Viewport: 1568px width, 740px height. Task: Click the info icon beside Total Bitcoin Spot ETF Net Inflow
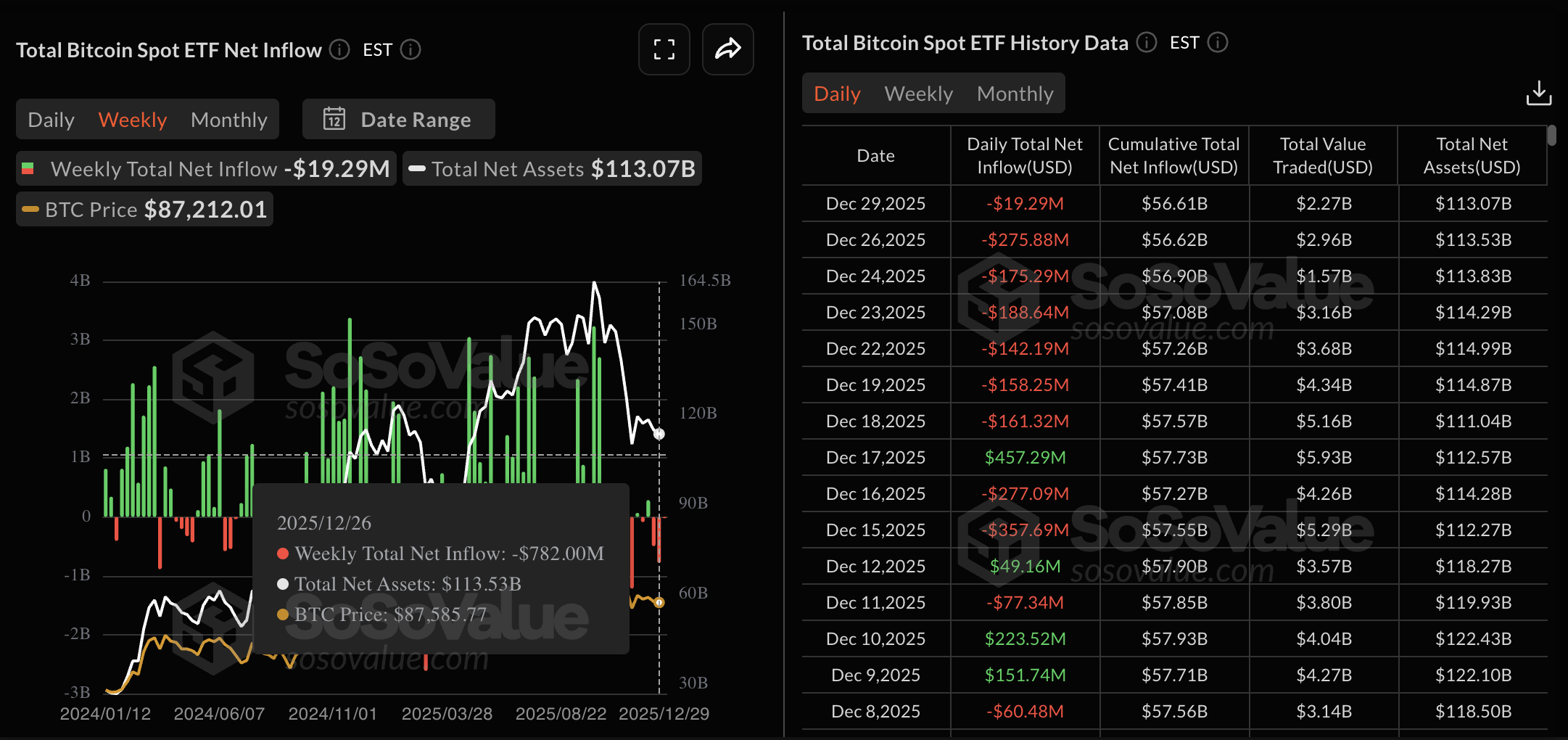338,50
